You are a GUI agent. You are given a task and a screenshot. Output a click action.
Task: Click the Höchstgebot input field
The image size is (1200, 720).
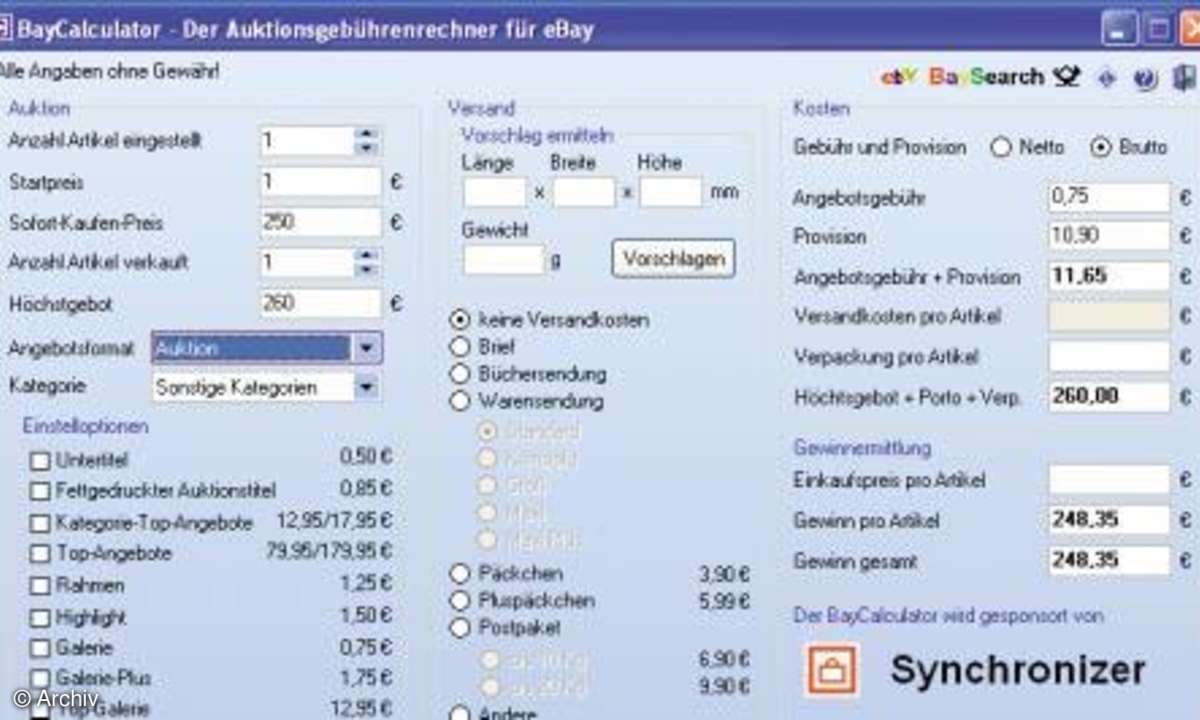point(320,302)
